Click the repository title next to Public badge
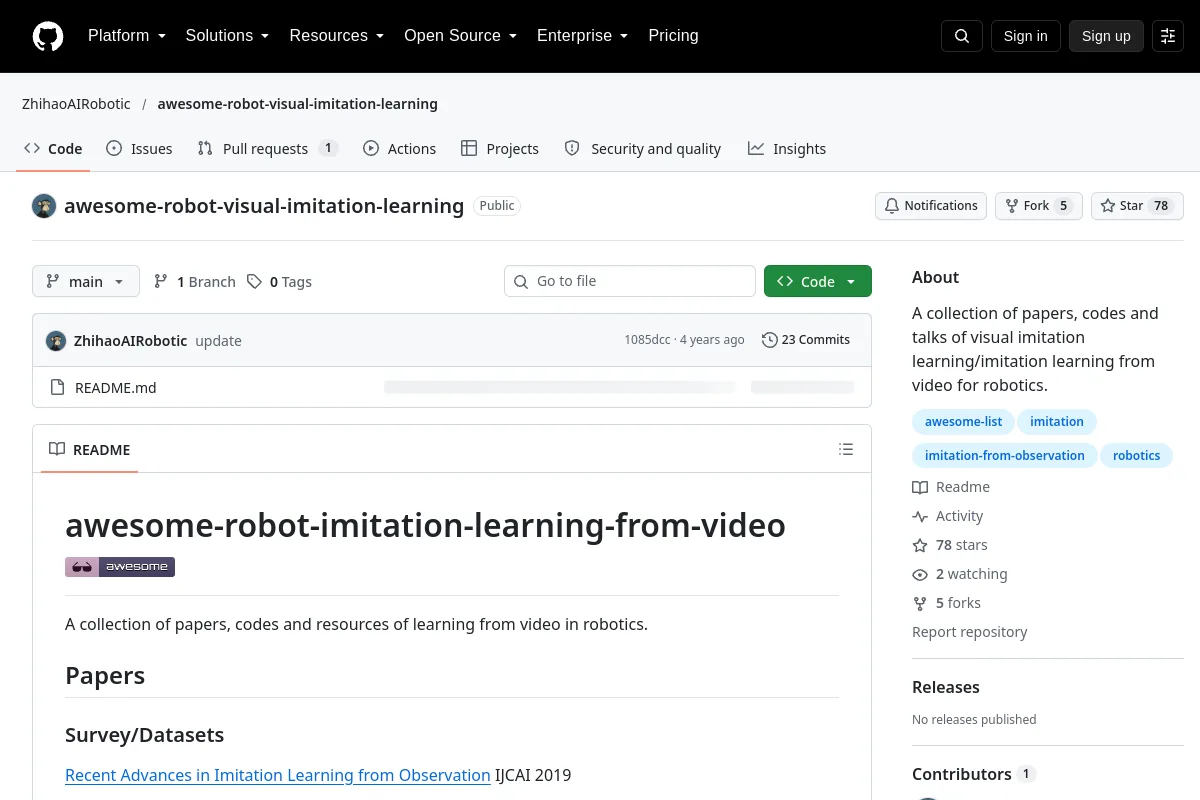Image resolution: width=1200 pixels, height=800 pixels. 264,206
